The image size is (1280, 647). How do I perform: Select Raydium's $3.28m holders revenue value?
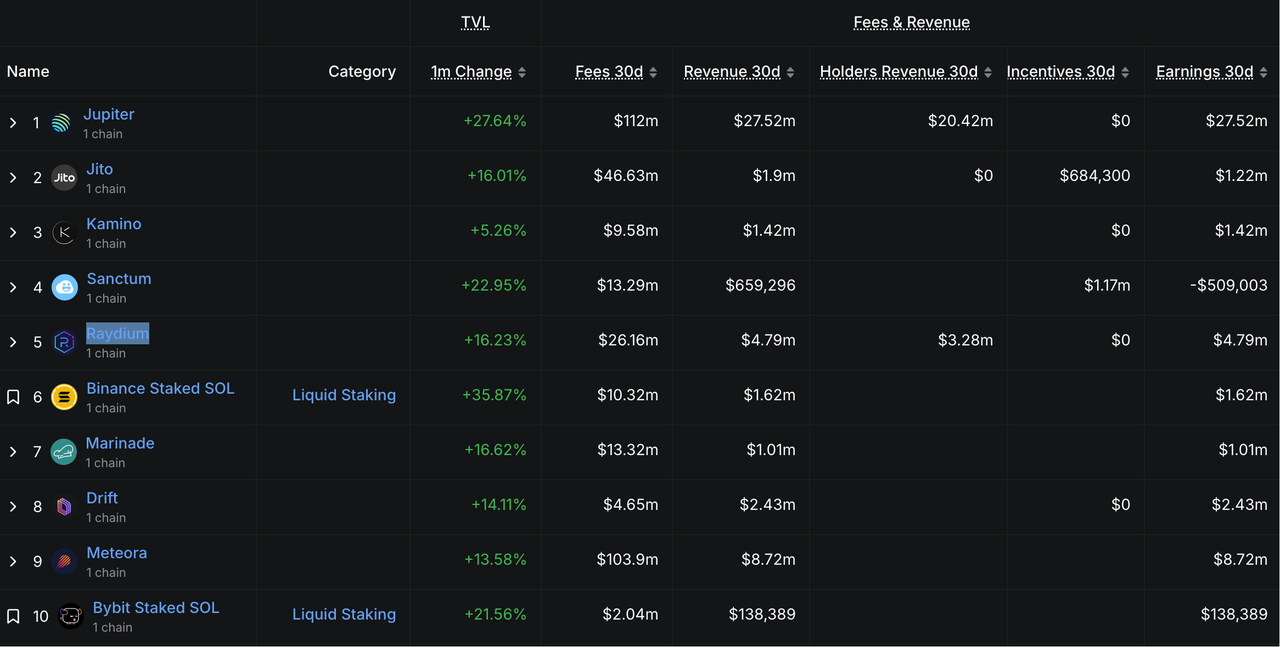tap(966, 340)
